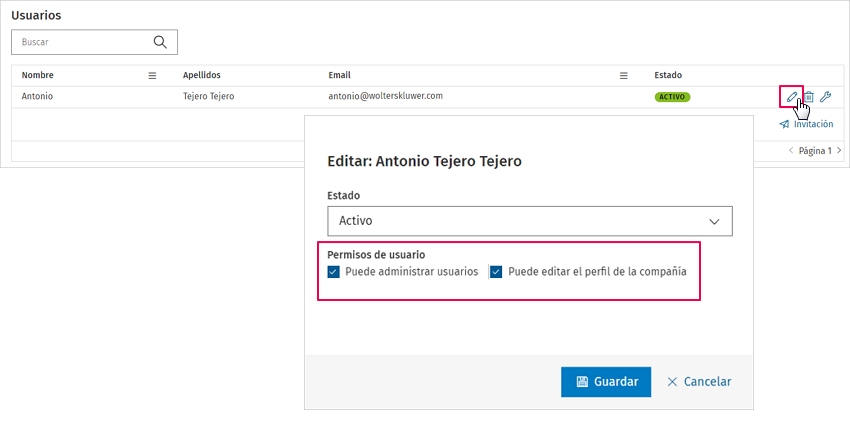Uncheck Puede administrar usuarios
850x448 pixels.
point(333,272)
